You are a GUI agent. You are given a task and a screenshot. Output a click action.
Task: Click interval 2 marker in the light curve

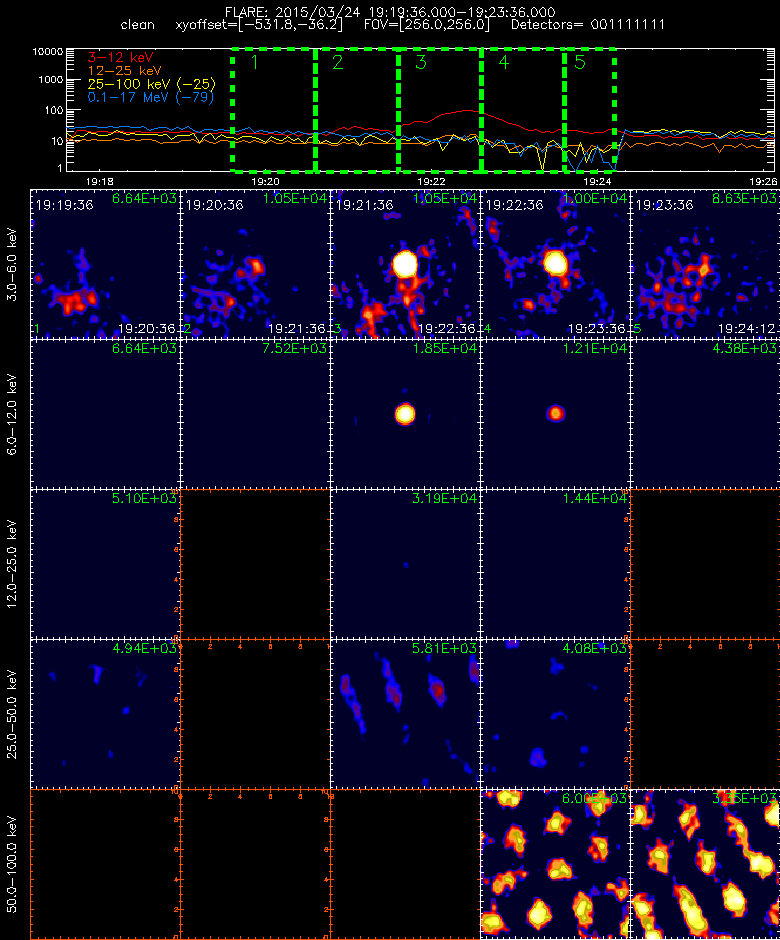(x=338, y=62)
